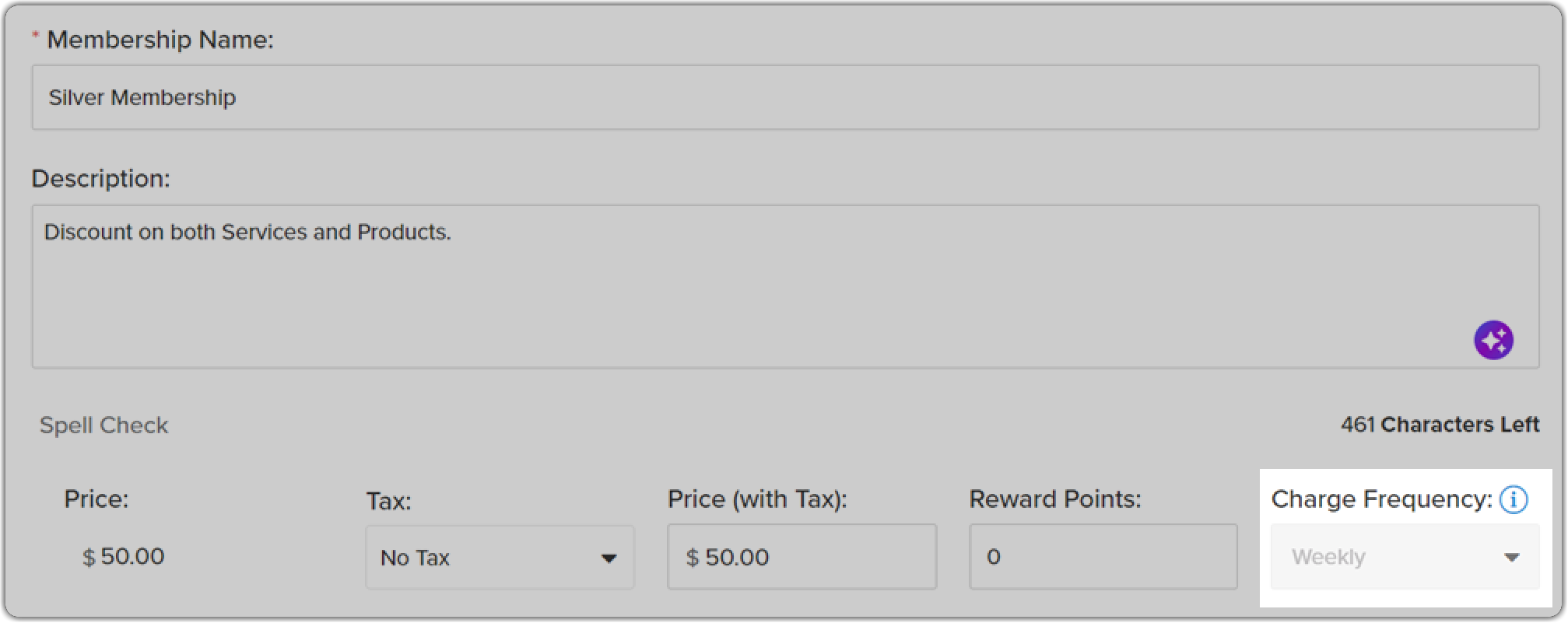Click the Price label
This screenshot has width=1568, height=623.
96,499
